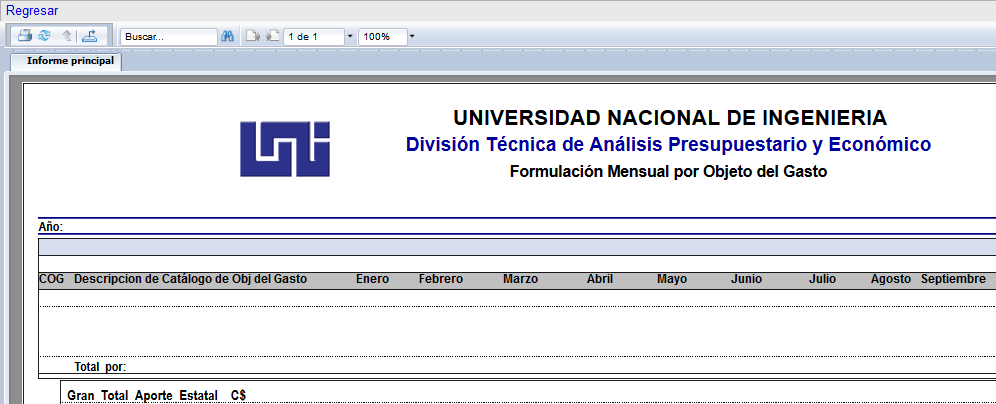
Task: Click the Abril column header
Action: [x=600, y=279]
